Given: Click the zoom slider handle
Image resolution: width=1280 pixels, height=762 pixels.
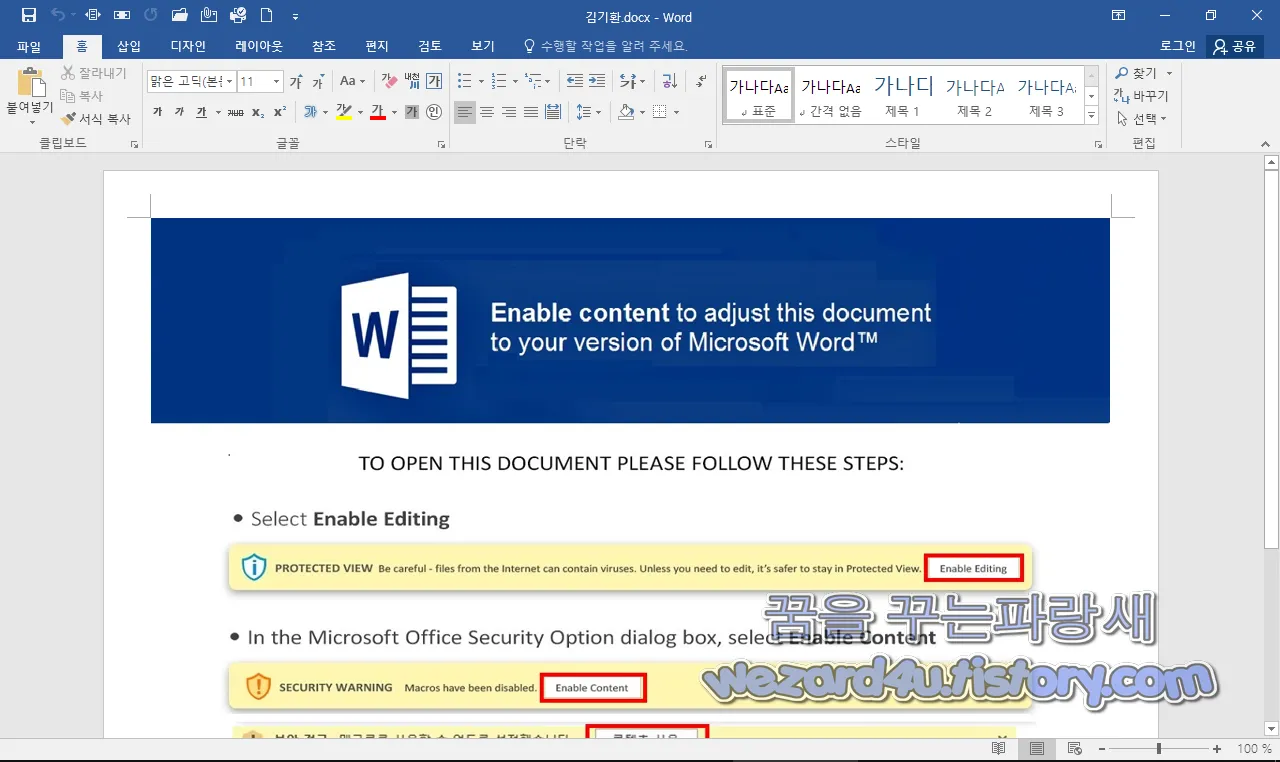Looking at the screenshot, I should point(1158,749).
